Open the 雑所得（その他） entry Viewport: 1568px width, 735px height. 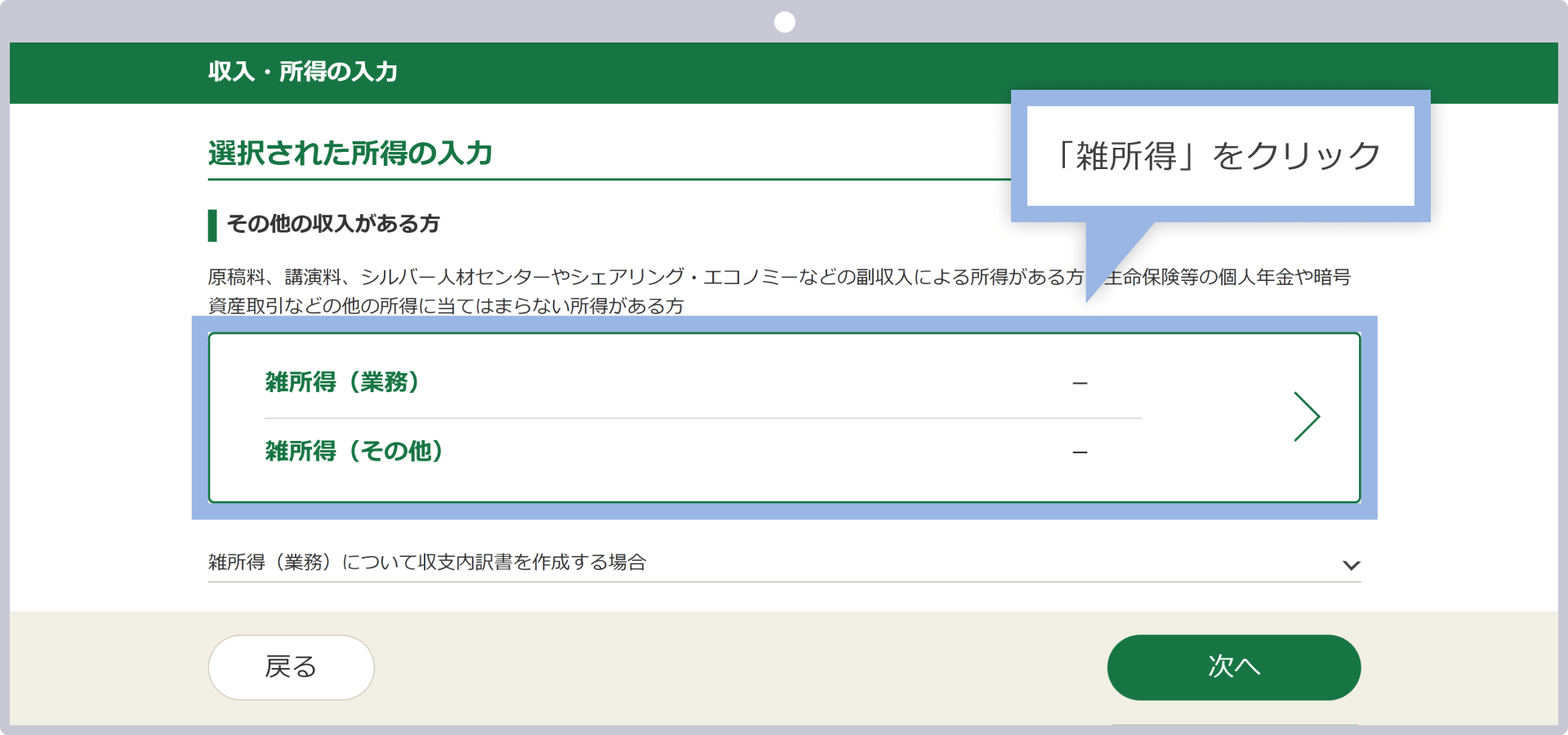point(354,451)
